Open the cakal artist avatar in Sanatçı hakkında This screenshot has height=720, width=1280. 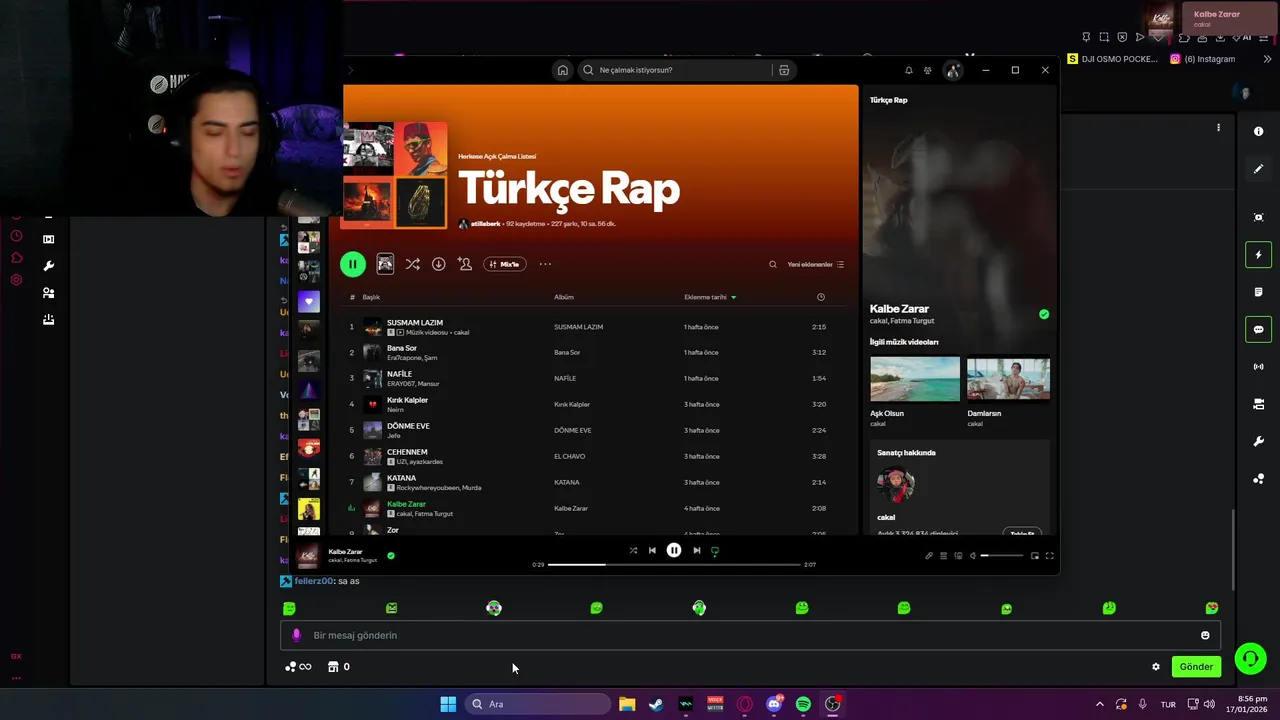click(895, 486)
